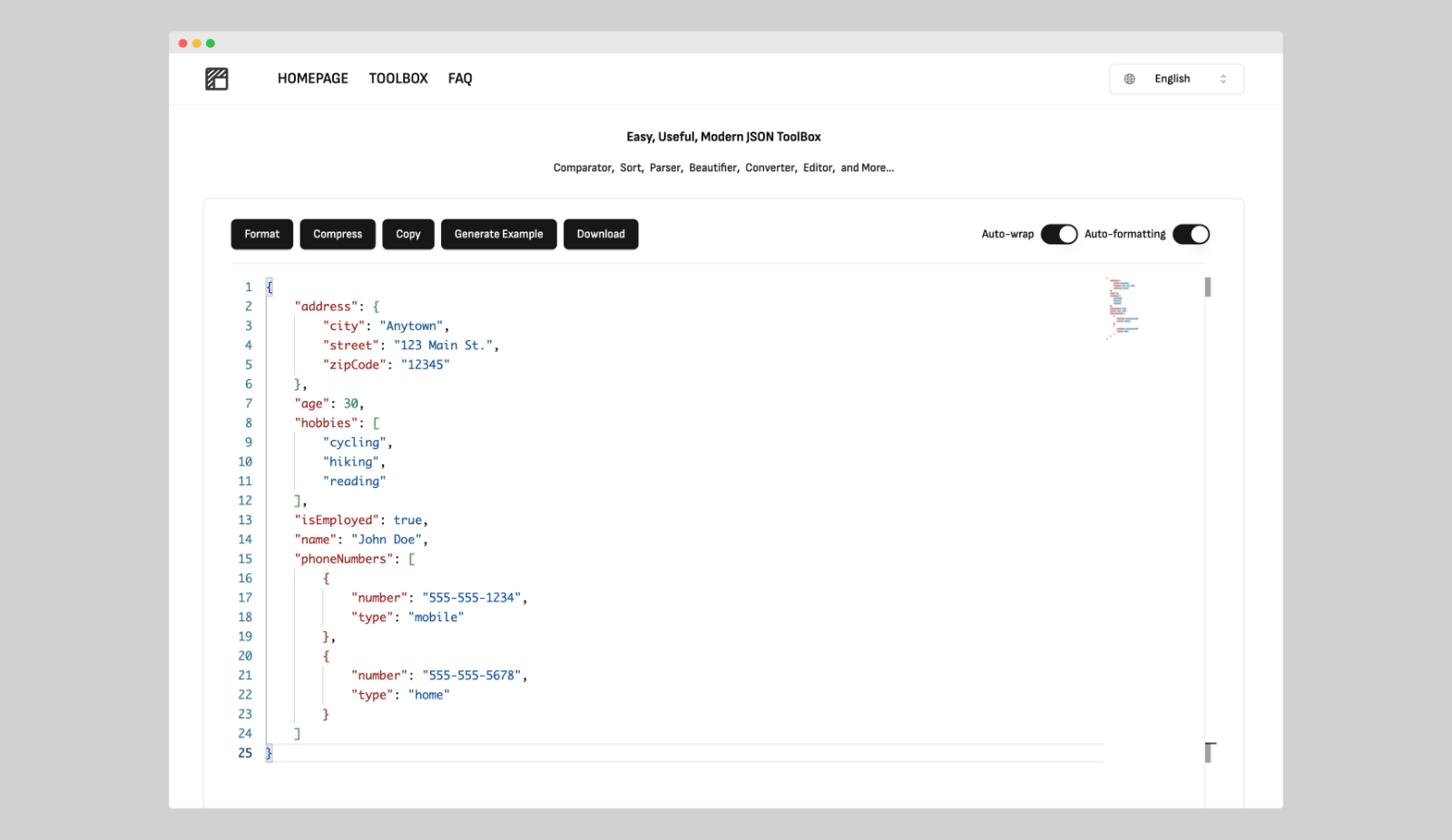
Task: Click the code minimap preview
Action: [1123, 308]
